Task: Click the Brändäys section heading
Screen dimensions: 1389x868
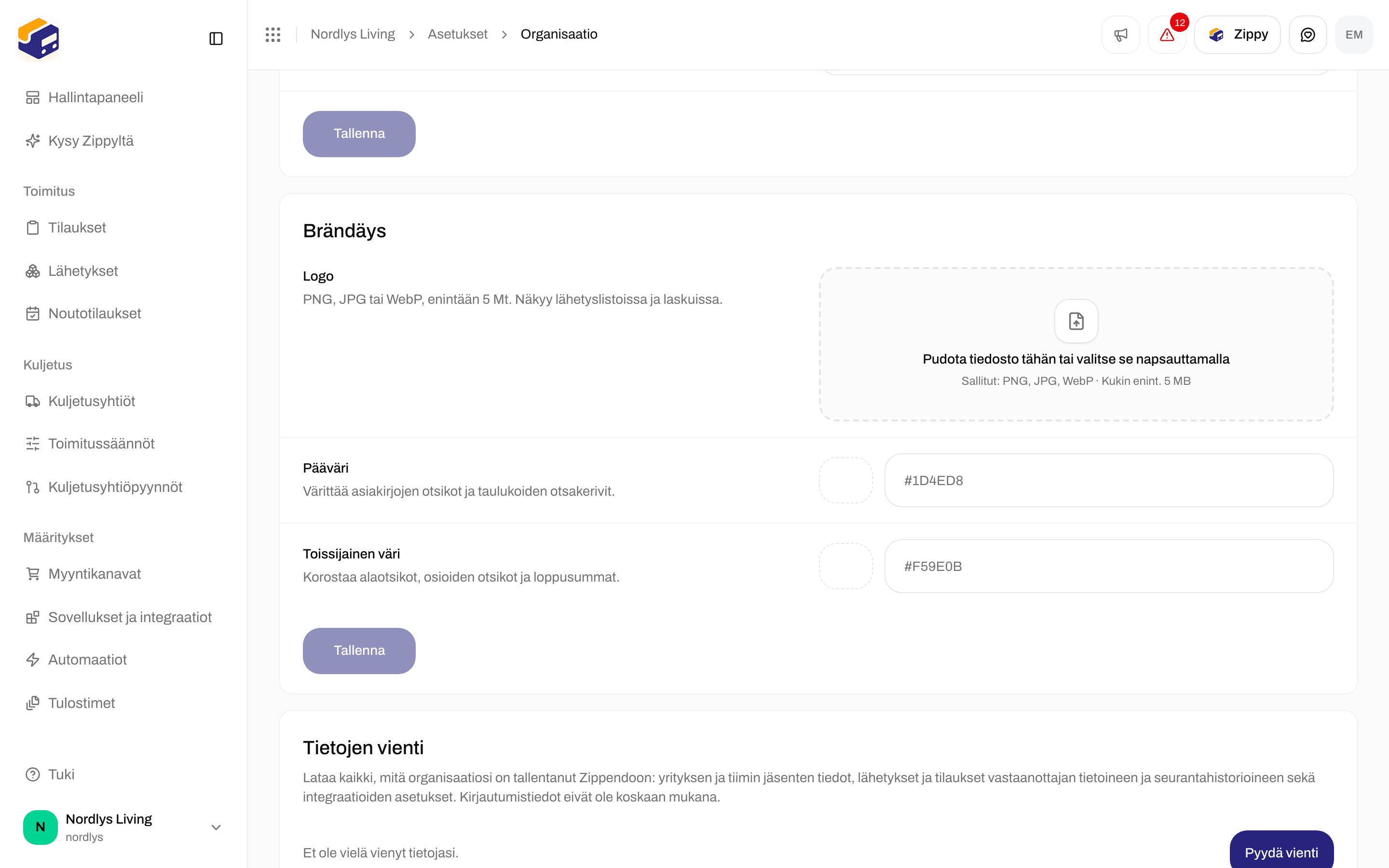Action: [344, 231]
